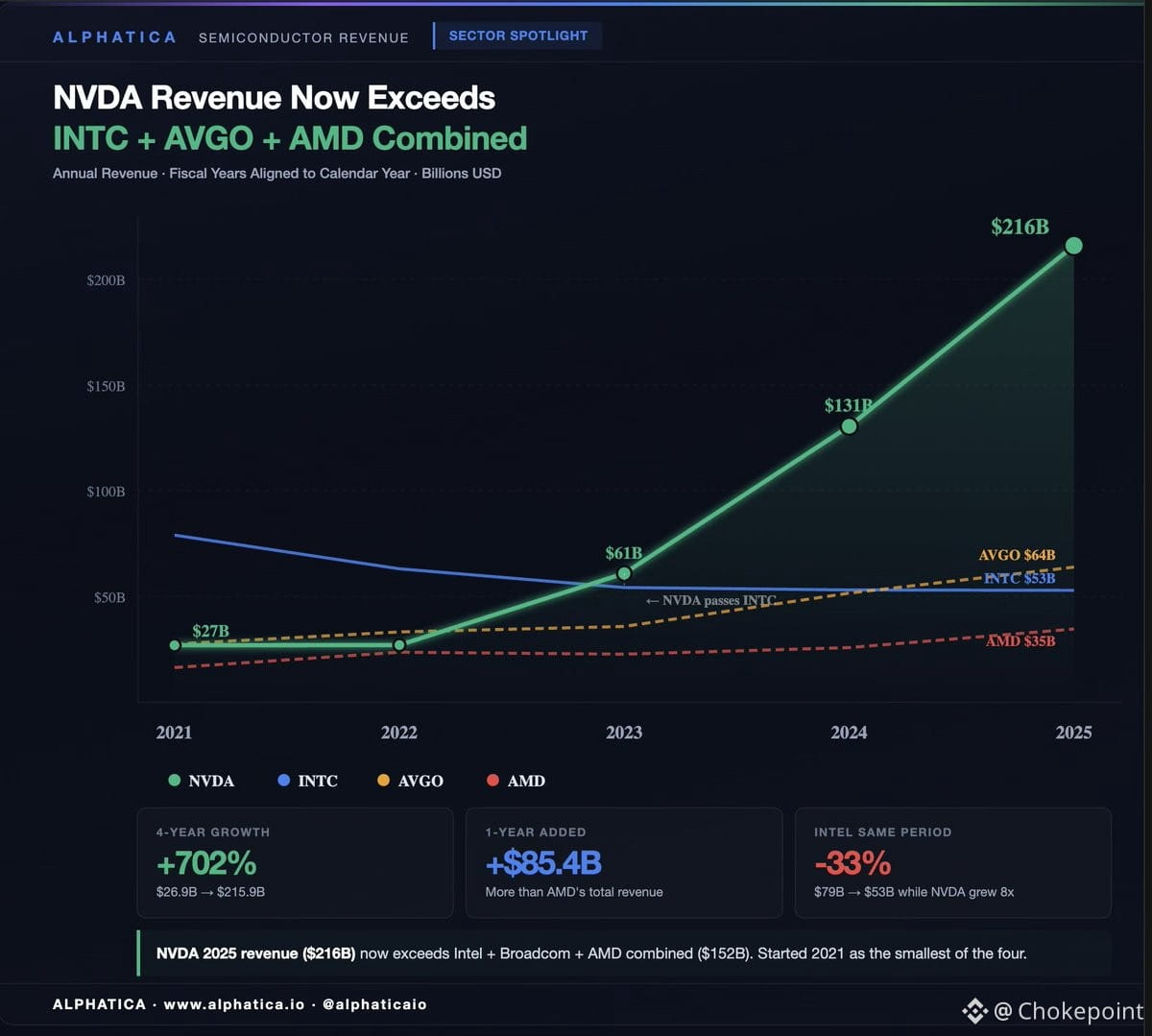Click the red AMD legend dot

tap(492, 781)
